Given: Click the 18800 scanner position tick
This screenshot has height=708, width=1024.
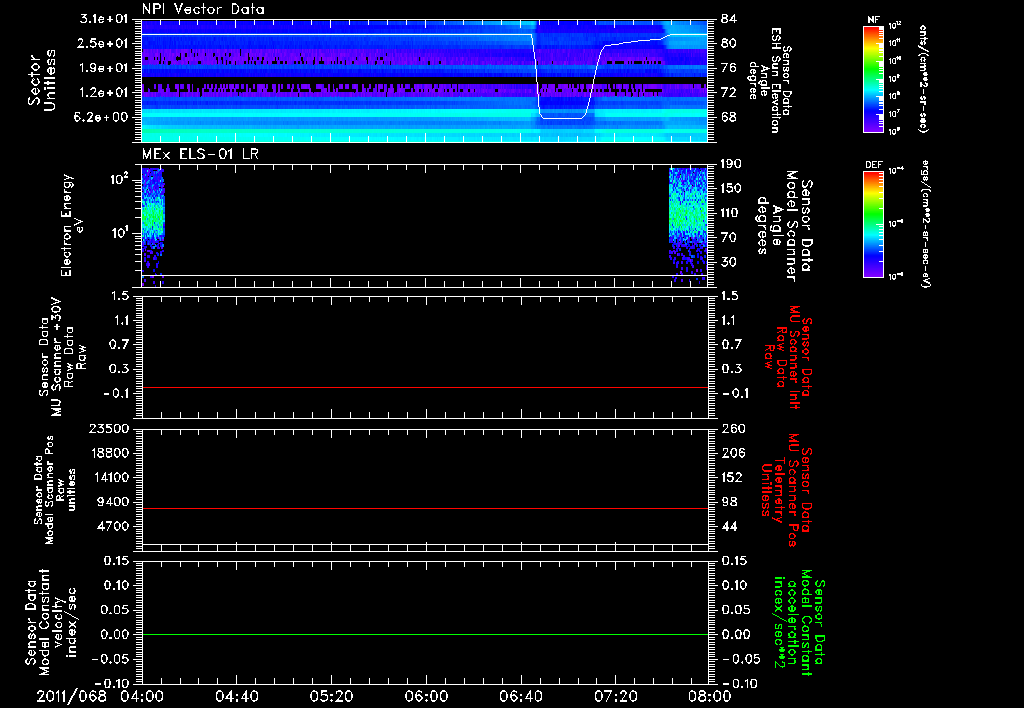Looking at the screenshot, I should click(108, 453).
